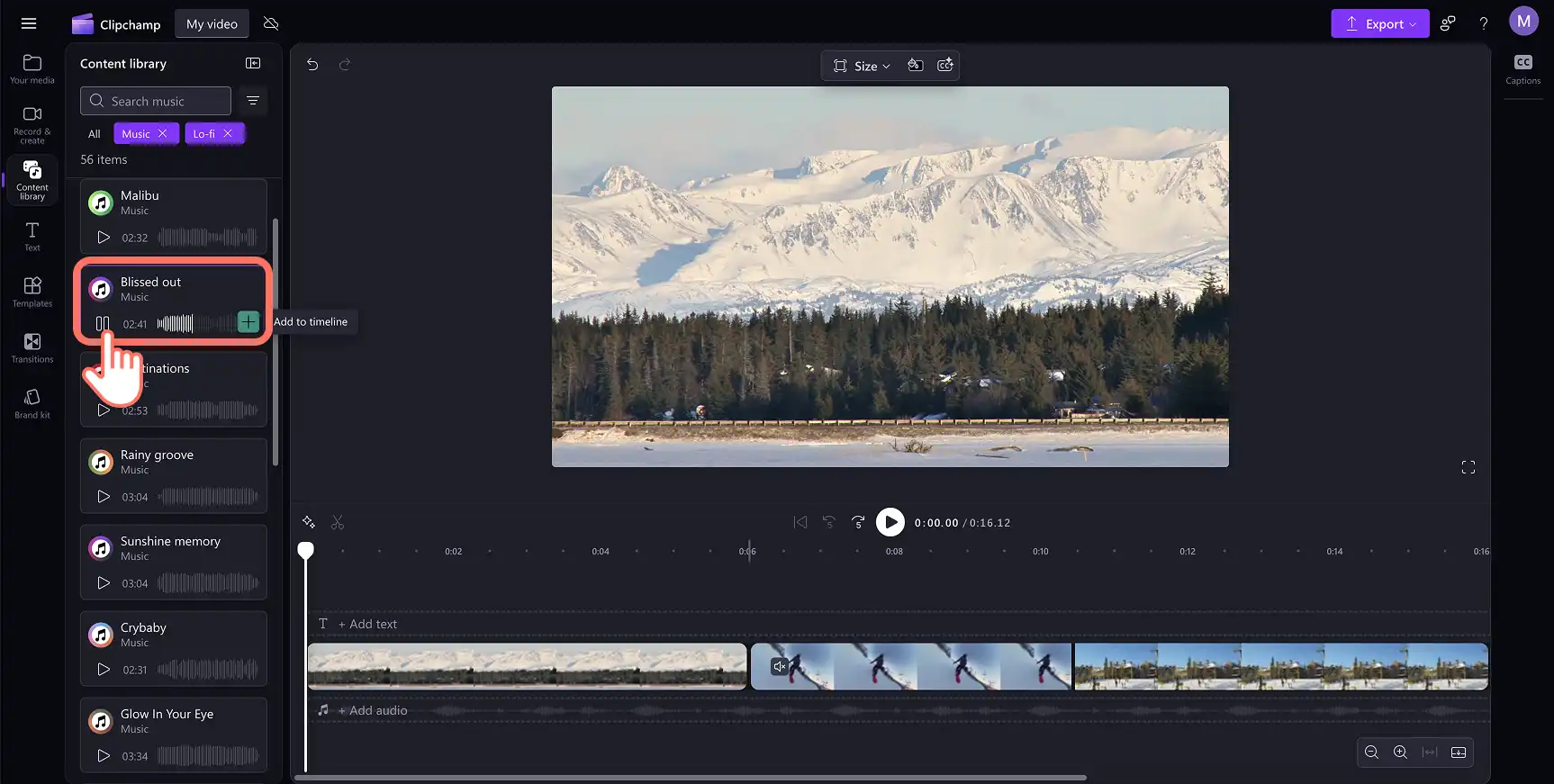The height and width of the screenshot is (784, 1554).
Task: Check the cloud sync off icon
Action: [271, 24]
